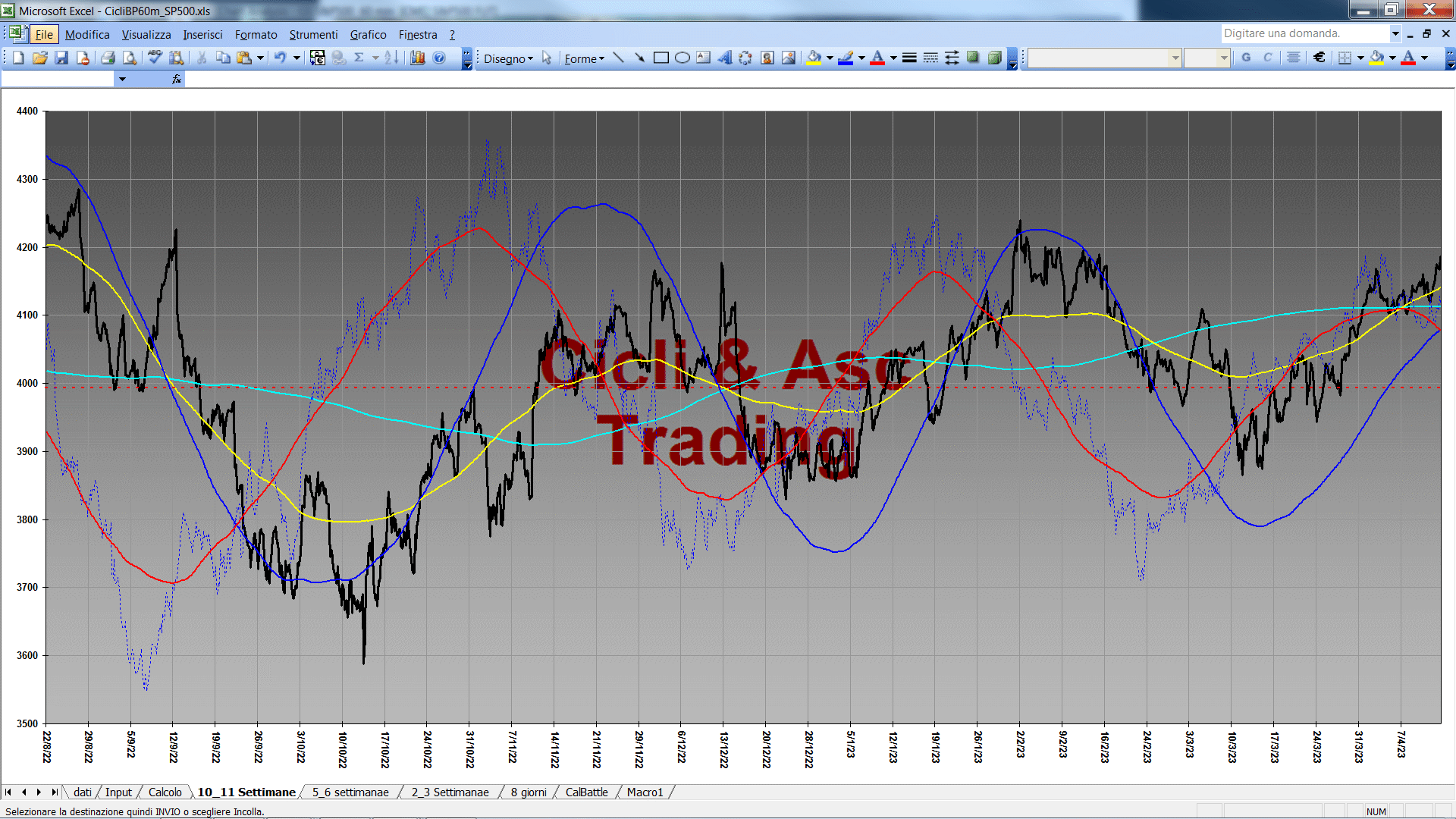Open the Formato menu

pyautogui.click(x=256, y=34)
